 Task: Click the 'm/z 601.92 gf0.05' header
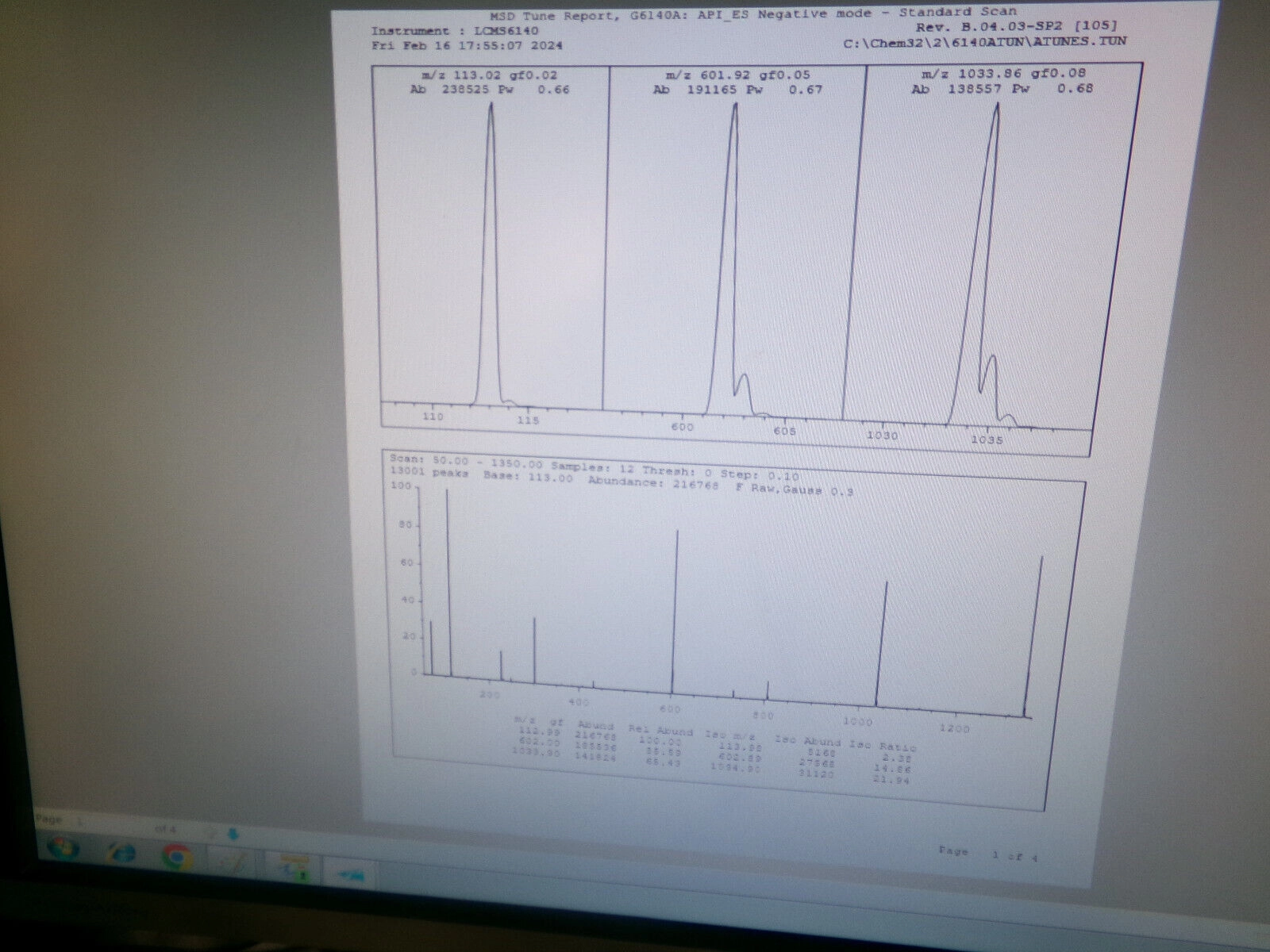pyautogui.click(x=737, y=75)
